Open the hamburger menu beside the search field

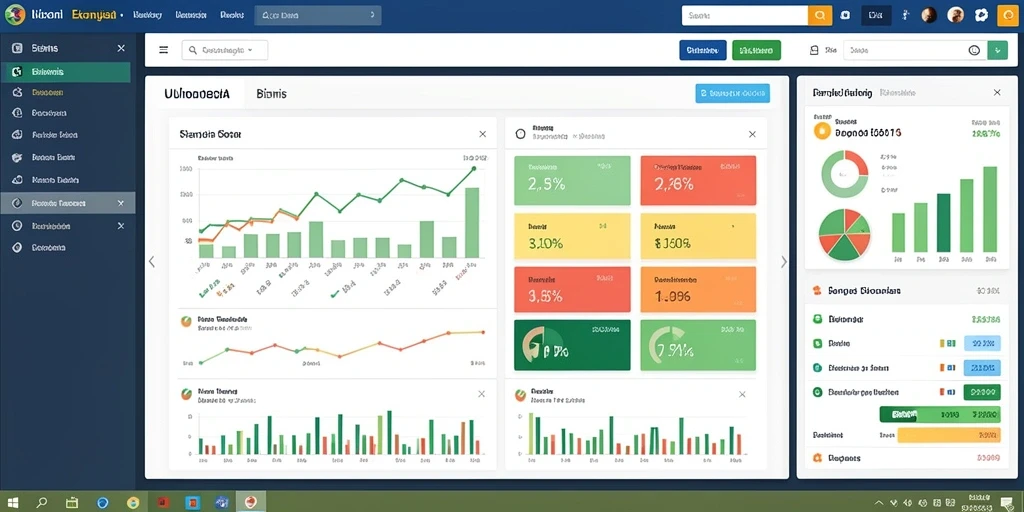coord(163,50)
